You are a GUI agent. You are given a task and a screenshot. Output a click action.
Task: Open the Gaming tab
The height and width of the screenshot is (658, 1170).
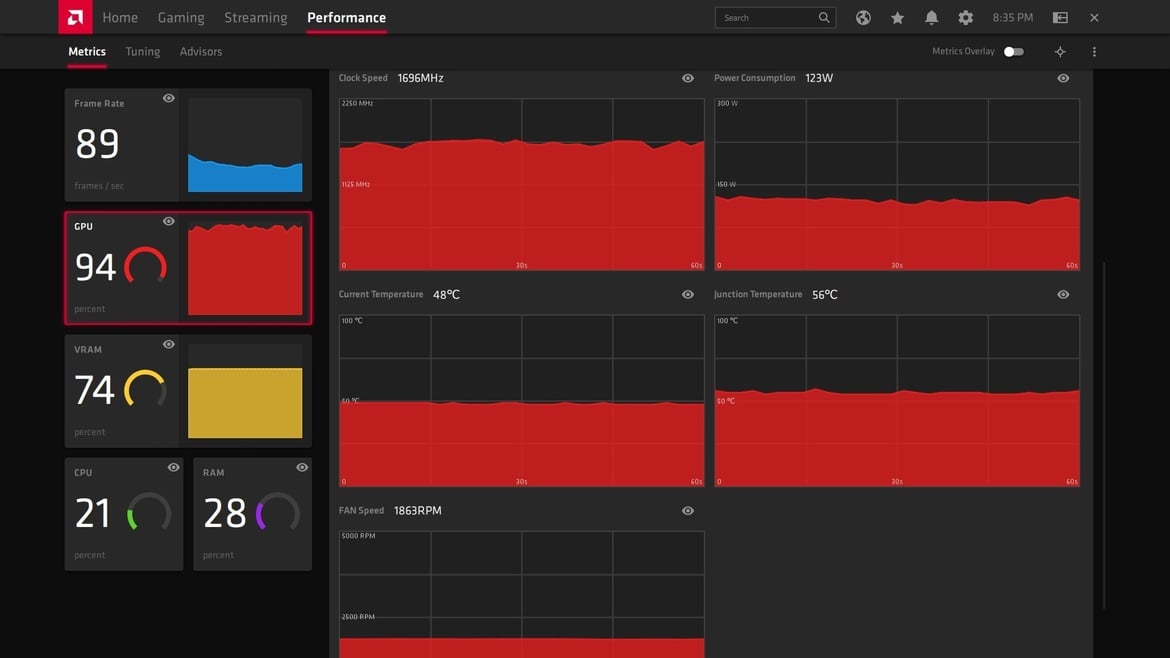point(181,18)
